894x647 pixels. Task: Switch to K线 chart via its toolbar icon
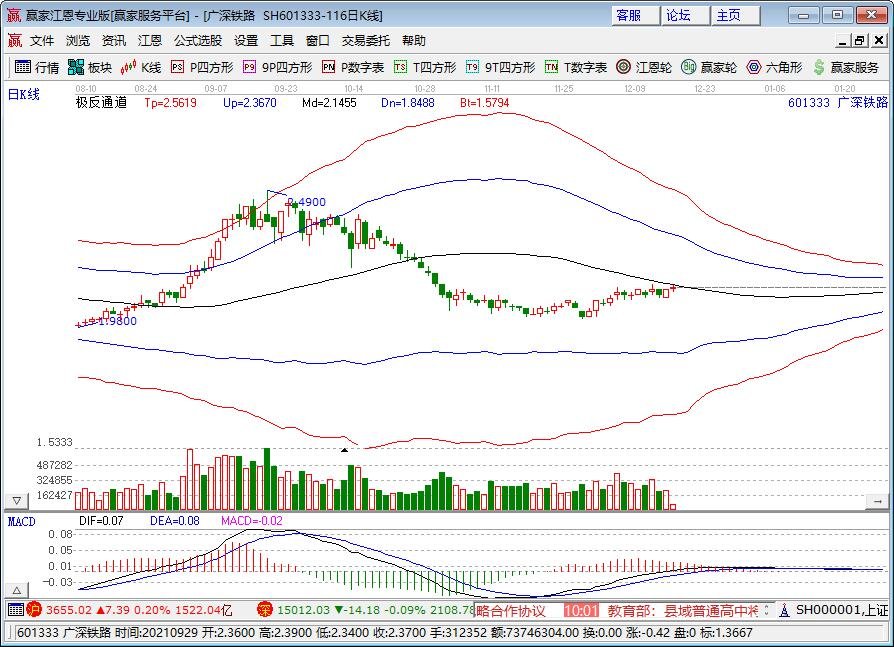coord(140,68)
